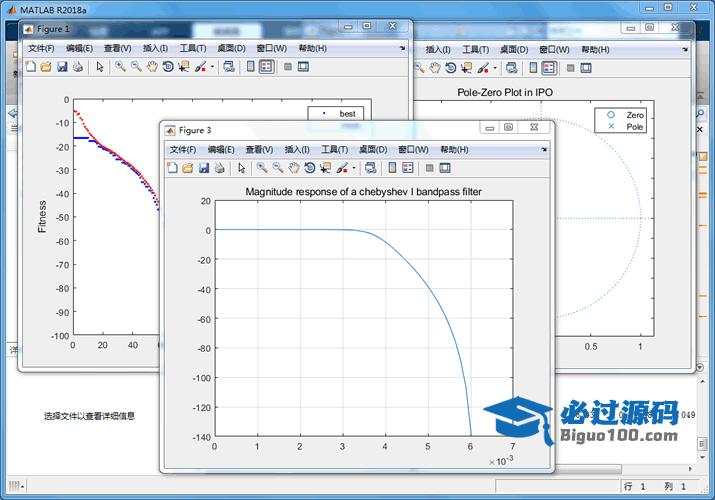Click Open File icon in Figure 1 toolbar
Image resolution: width=715 pixels, height=500 pixels.
(x=46, y=67)
